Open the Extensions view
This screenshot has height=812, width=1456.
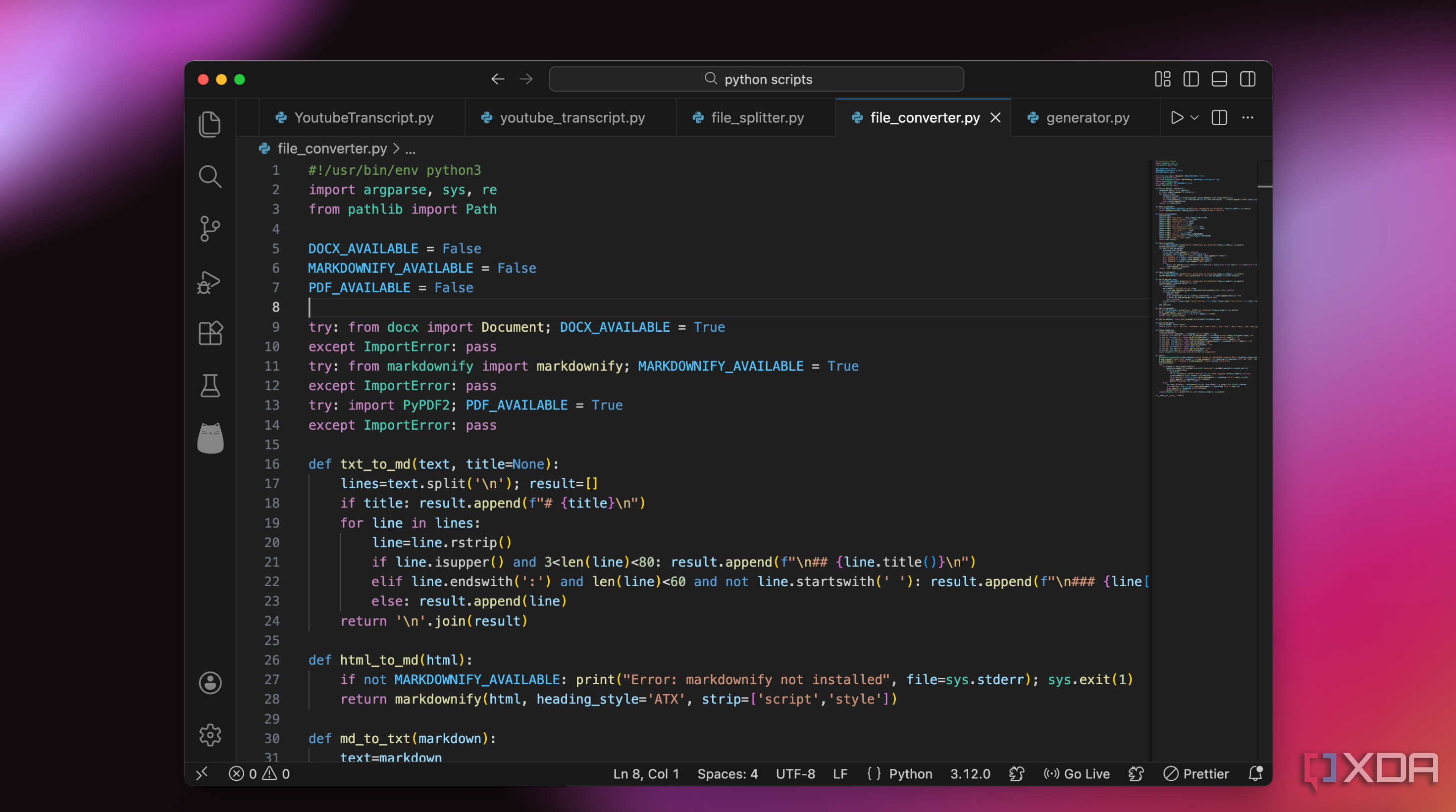209,333
